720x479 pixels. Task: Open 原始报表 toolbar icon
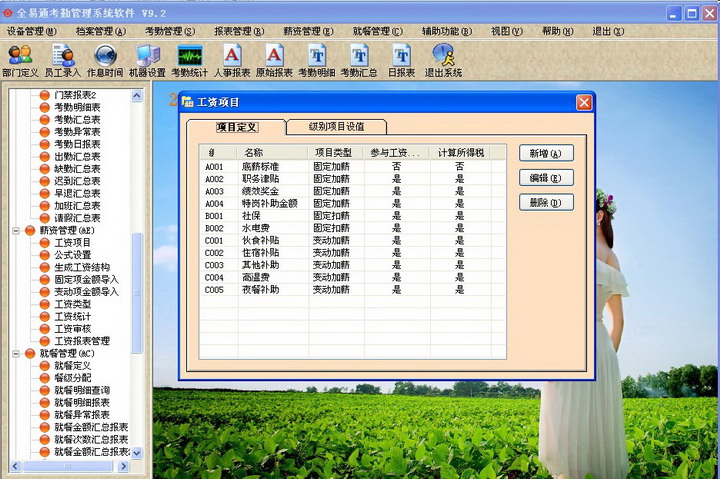click(274, 61)
